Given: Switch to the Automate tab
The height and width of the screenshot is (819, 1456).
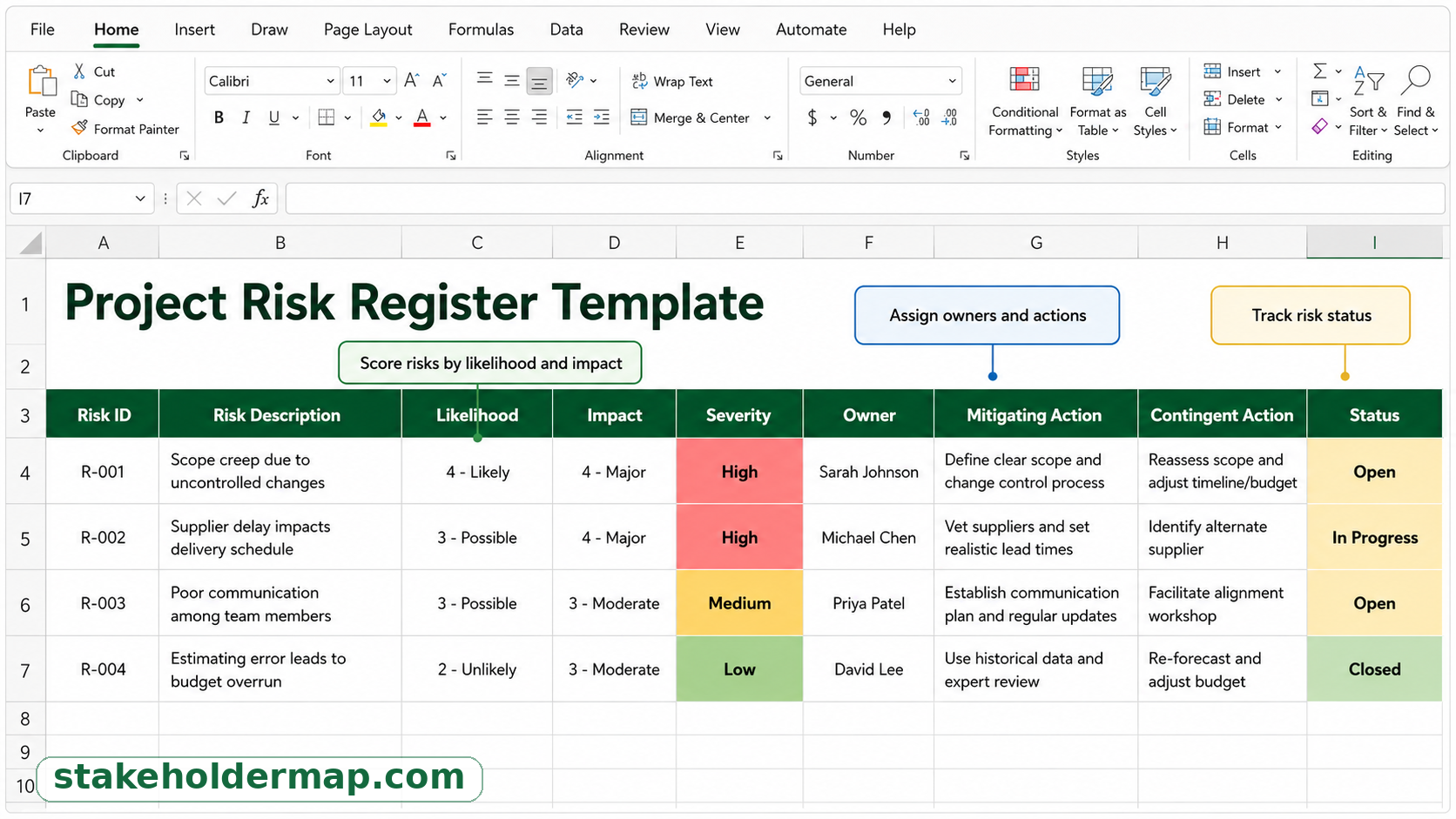Looking at the screenshot, I should tap(811, 30).
